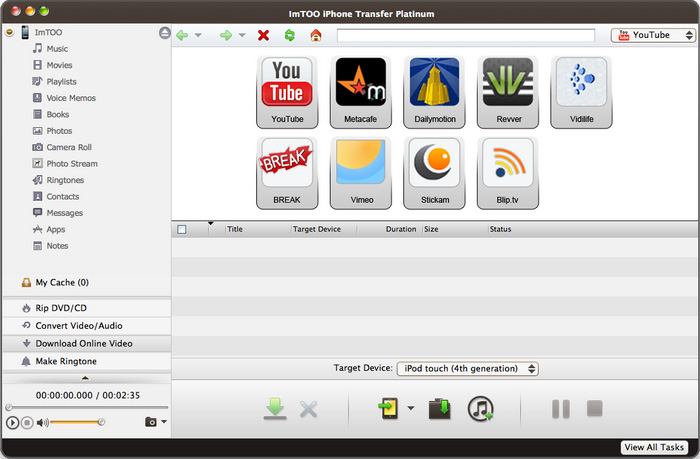Mute the player volume speaker icon
Screen dimensions: 700x459
[x=42, y=422]
